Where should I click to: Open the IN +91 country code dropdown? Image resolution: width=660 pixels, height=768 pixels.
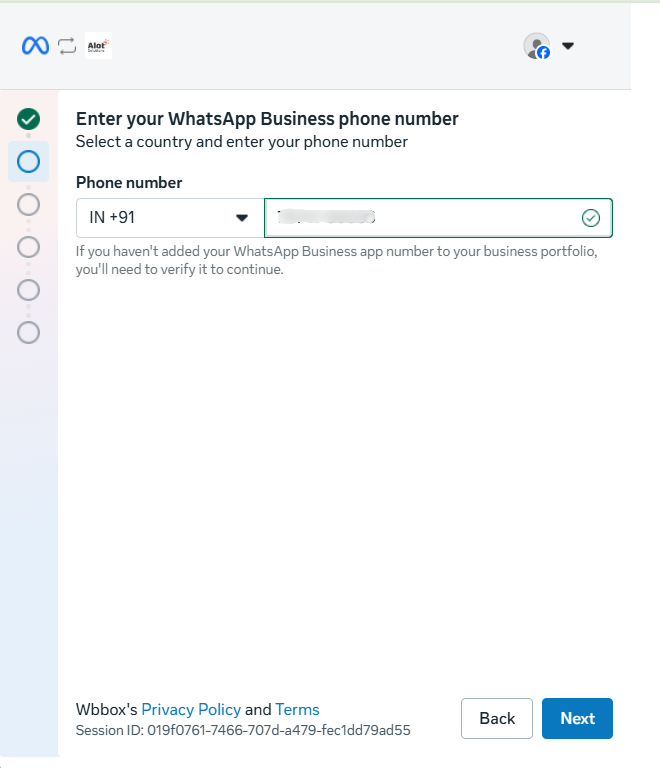170,218
